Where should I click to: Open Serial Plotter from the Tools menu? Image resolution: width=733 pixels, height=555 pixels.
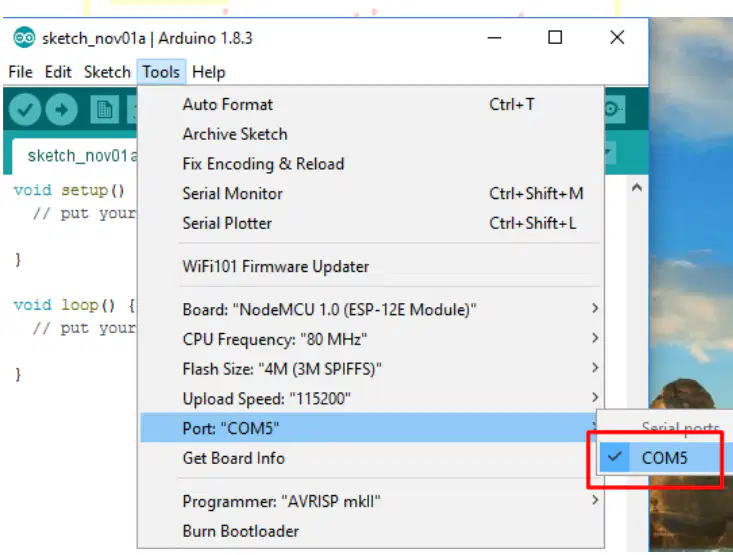coord(372,223)
